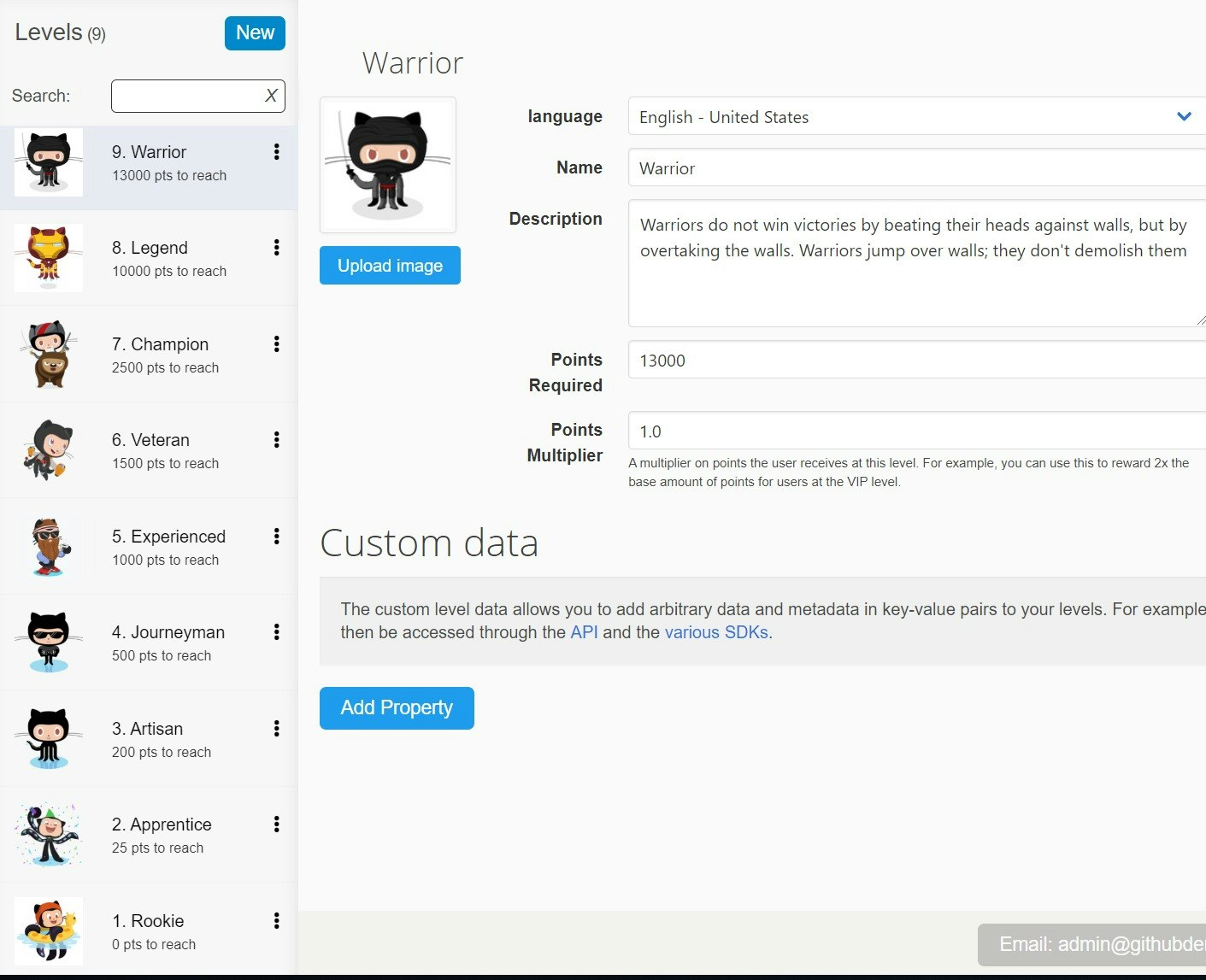Open the API link in the description
Viewport: 1206px width, 980px height.
click(x=583, y=632)
